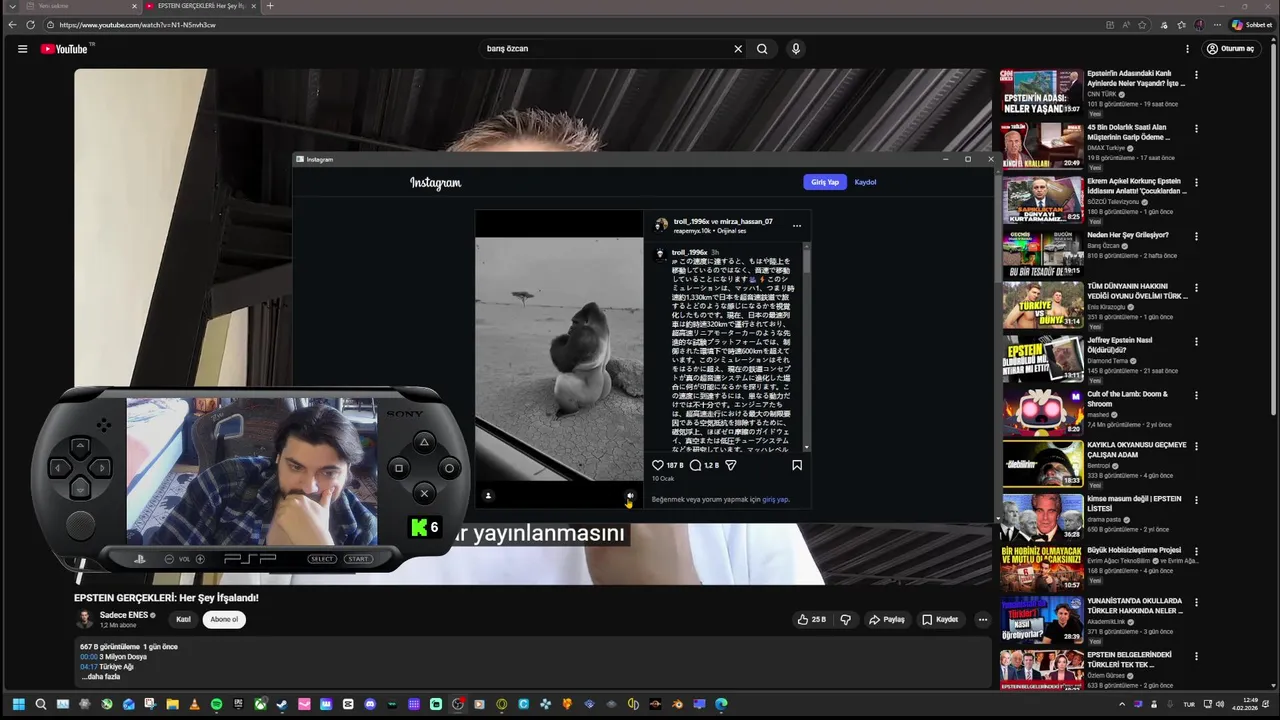The height and width of the screenshot is (720, 1280).
Task: Click the browser address bar URL
Action: click(138, 25)
